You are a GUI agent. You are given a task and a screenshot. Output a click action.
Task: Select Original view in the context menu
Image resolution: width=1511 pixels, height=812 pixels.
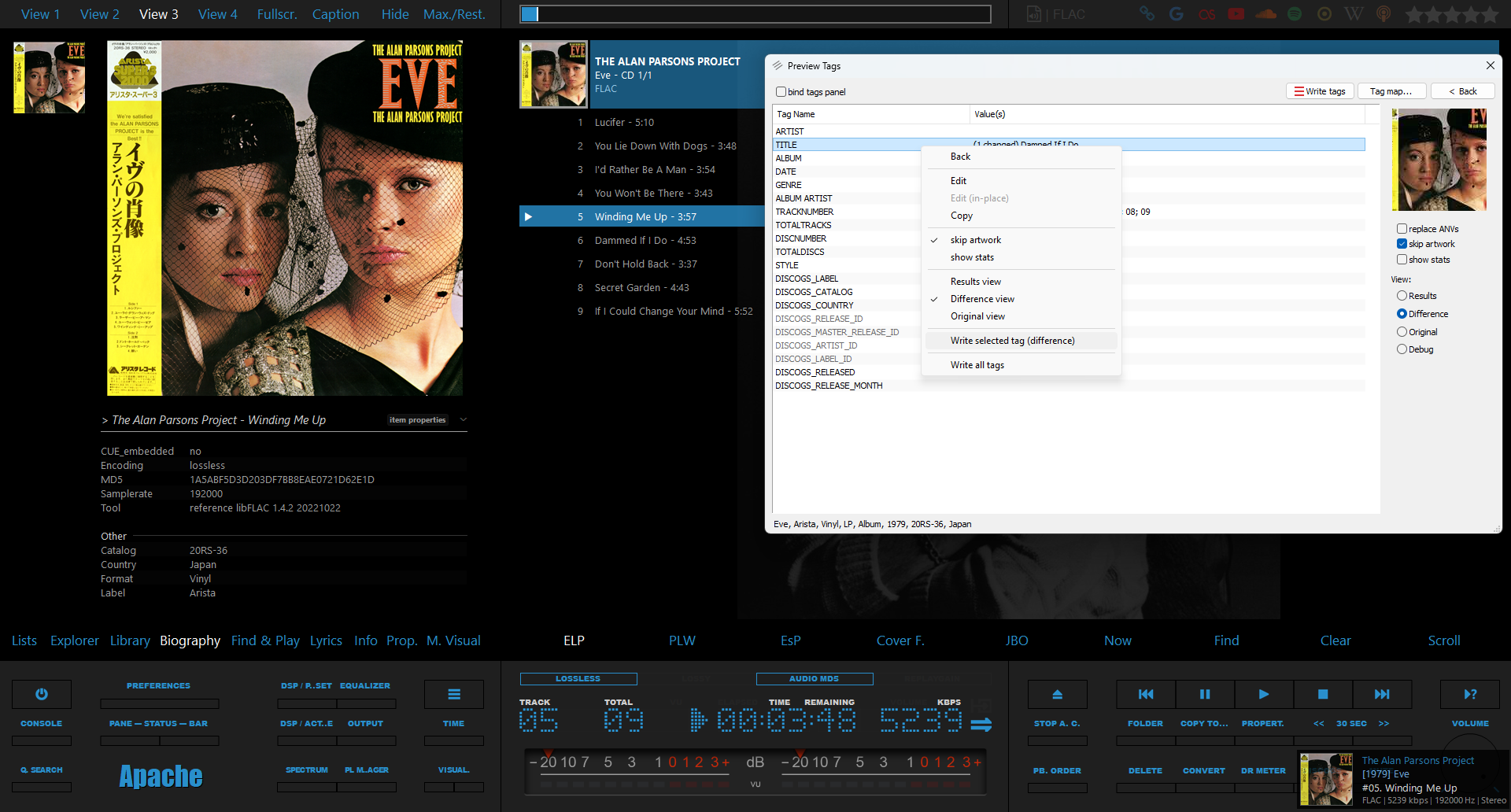tap(1021, 316)
